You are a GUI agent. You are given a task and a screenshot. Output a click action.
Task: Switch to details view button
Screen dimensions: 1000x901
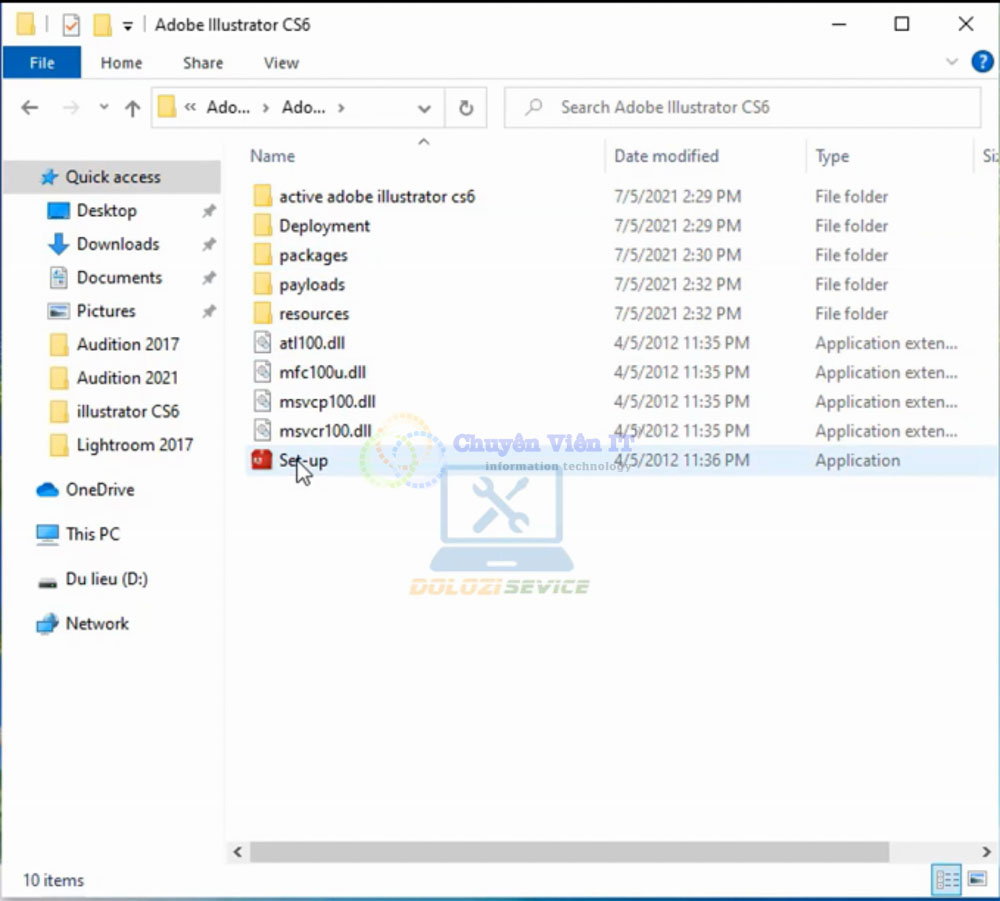point(946,880)
